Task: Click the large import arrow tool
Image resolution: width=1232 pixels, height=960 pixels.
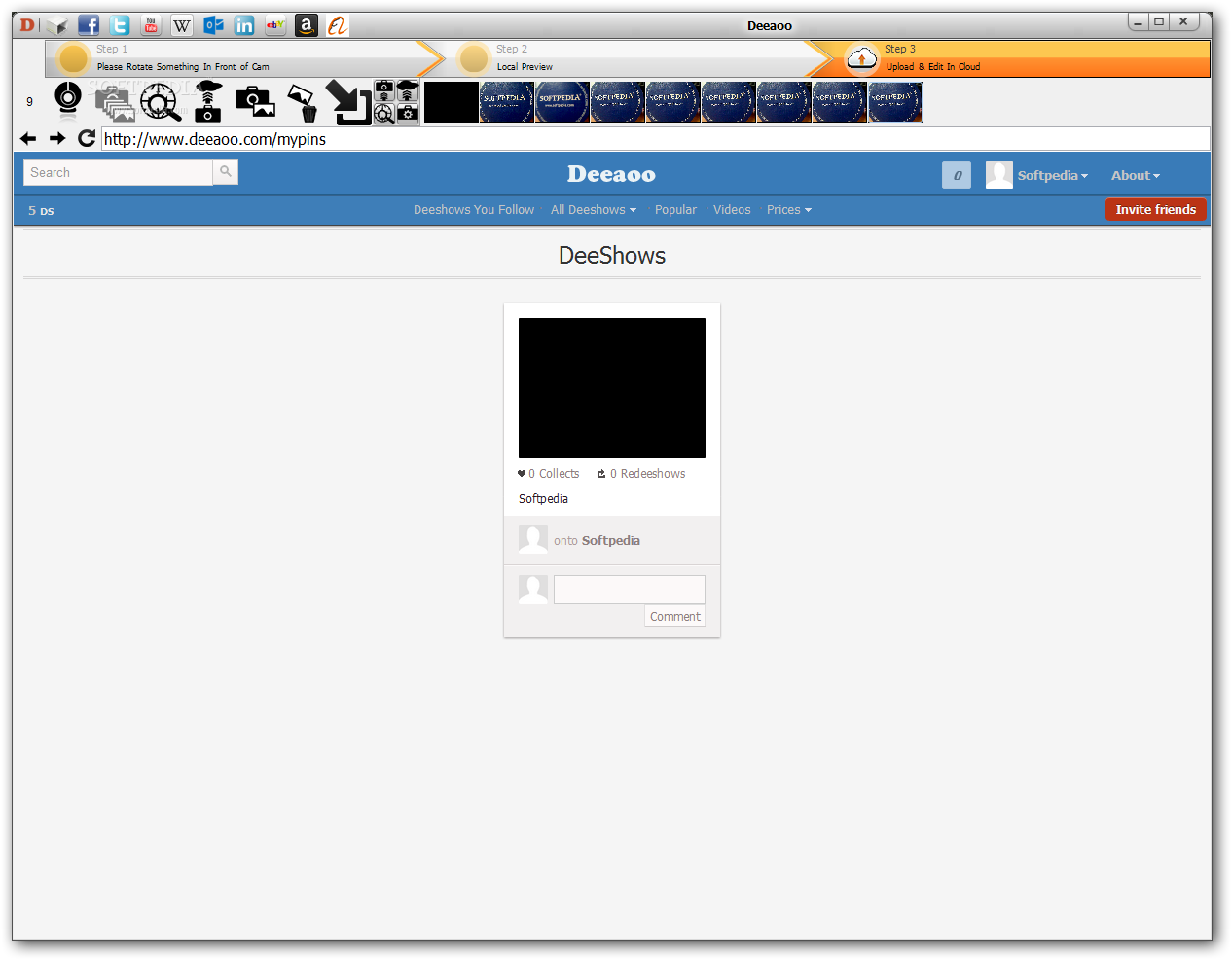Action: tap(348, 102)
